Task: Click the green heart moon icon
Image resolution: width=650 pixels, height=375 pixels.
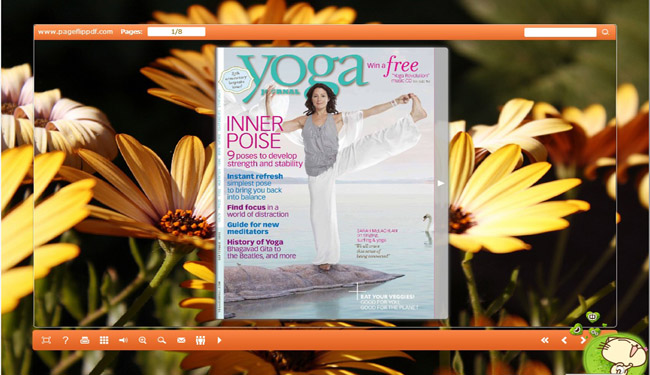Action: coord(576,330)
